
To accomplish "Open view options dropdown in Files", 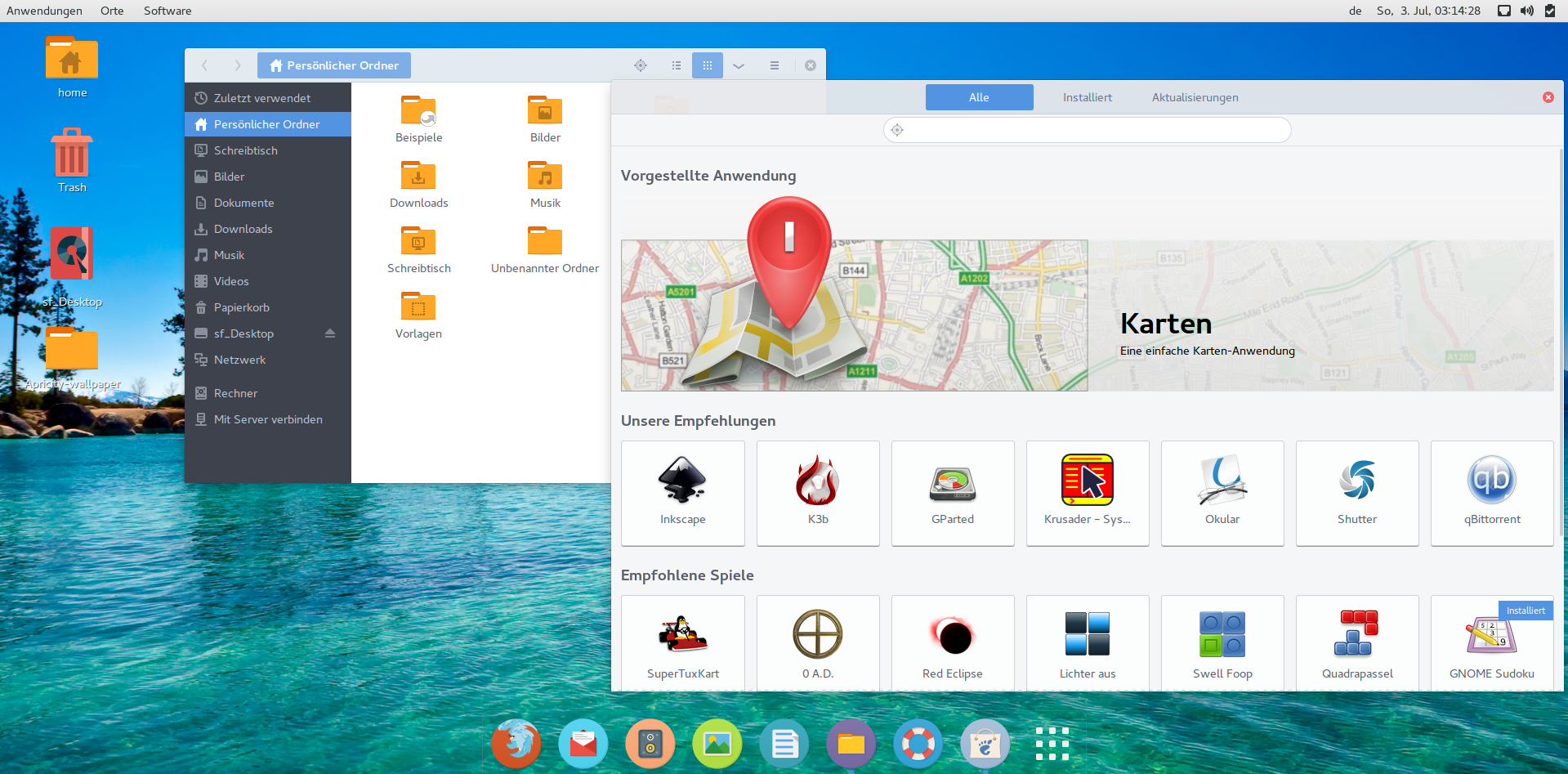I will [x=739, y=65].
